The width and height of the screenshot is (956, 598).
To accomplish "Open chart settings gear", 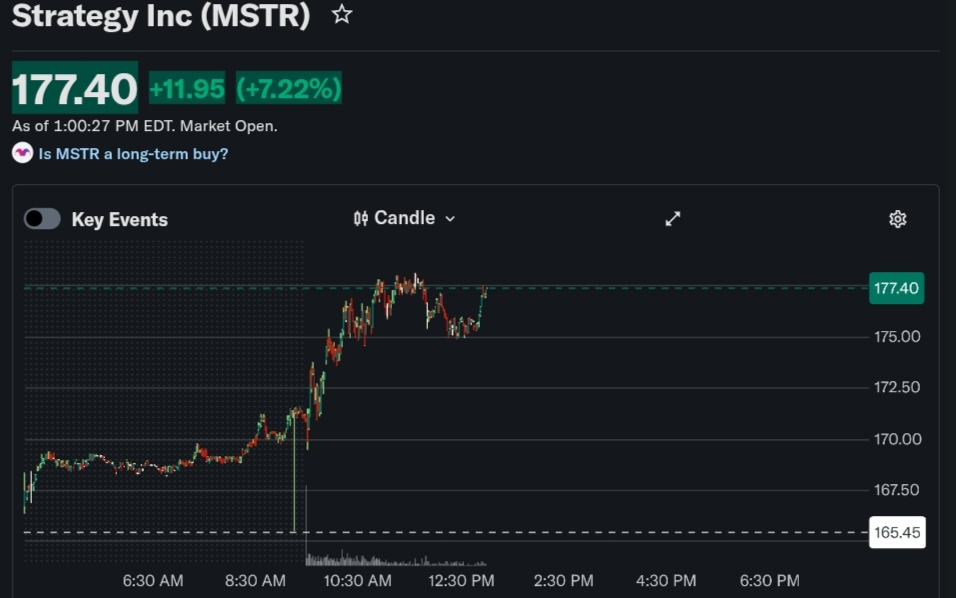I will click(x=897, y=219).
